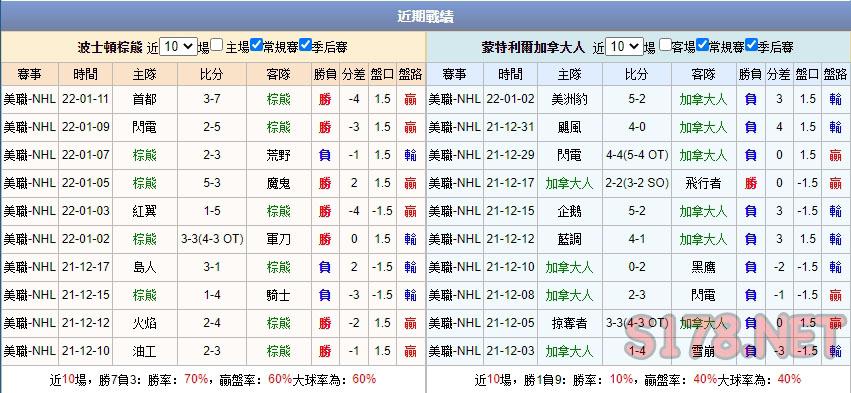Click Bruins table 時間 column header

pos(86,74)
